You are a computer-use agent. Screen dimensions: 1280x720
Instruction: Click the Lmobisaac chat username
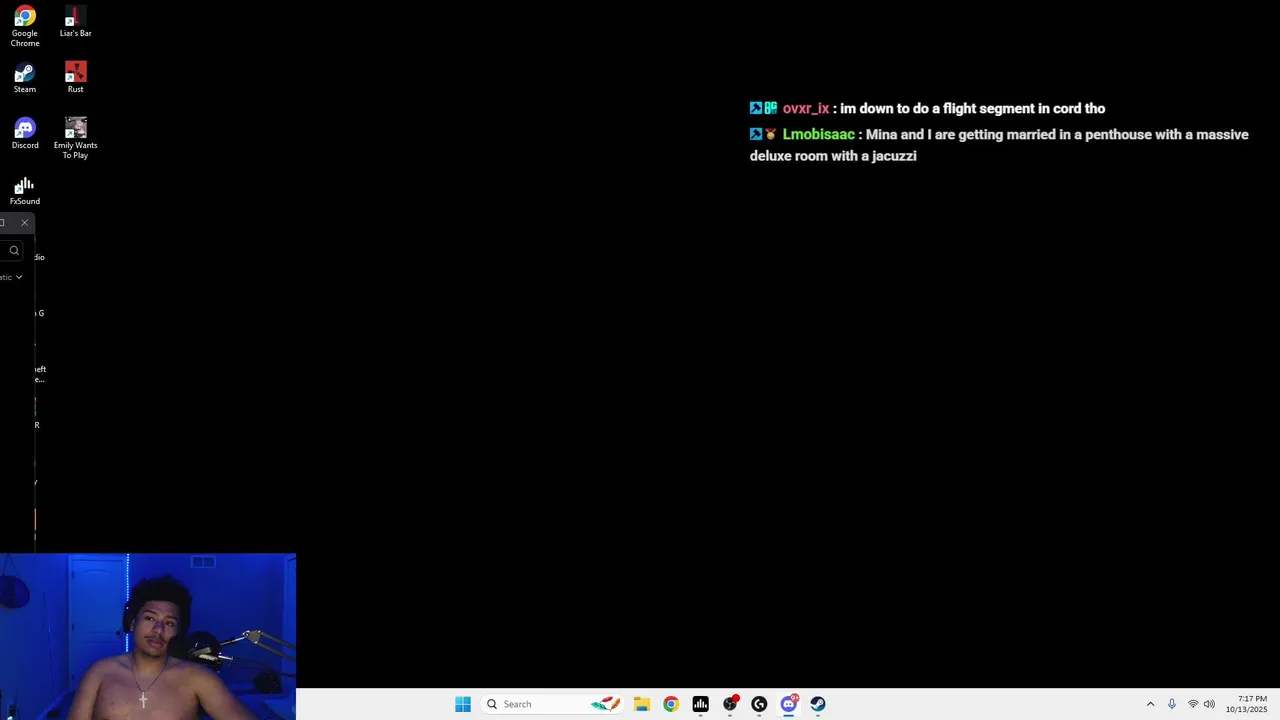[x=819, y=134]
